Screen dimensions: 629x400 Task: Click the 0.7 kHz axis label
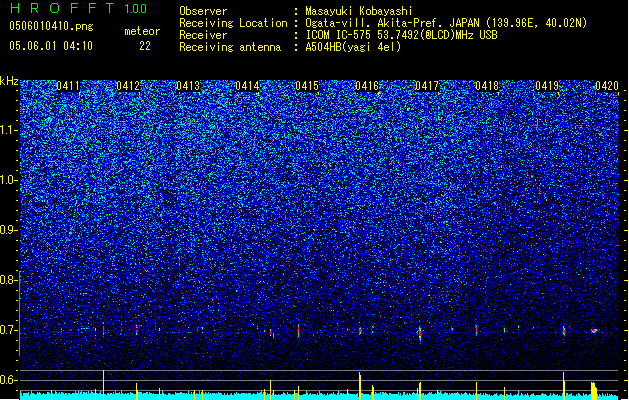(x=9, y=330)
